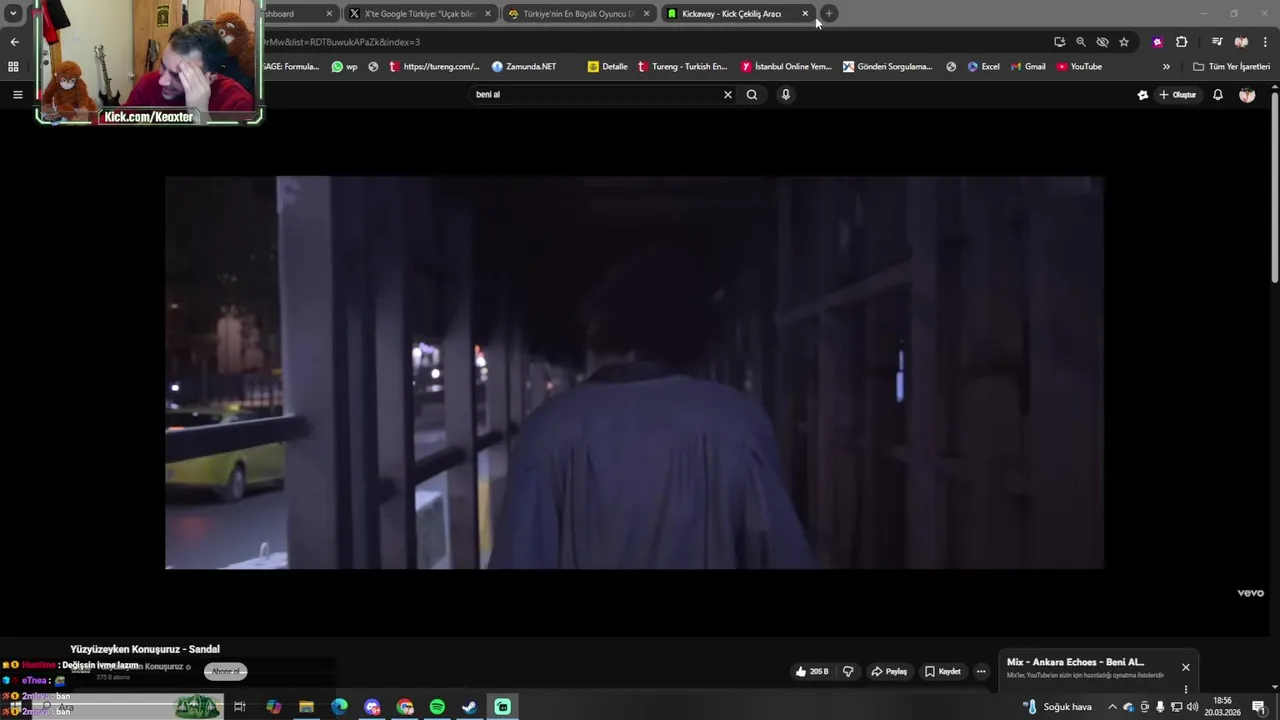1280x720 pixels.
Task: Open the YouTube bookmark
Action: pyautogui.click(x=1080, y=67)
